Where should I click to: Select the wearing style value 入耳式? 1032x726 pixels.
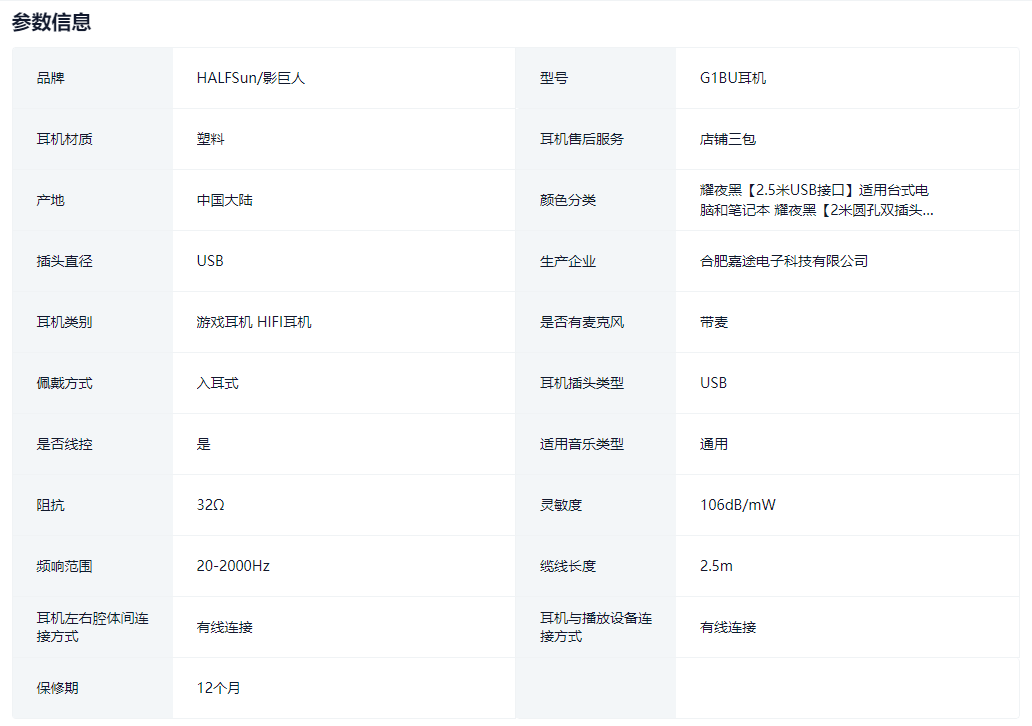(218, 383)
